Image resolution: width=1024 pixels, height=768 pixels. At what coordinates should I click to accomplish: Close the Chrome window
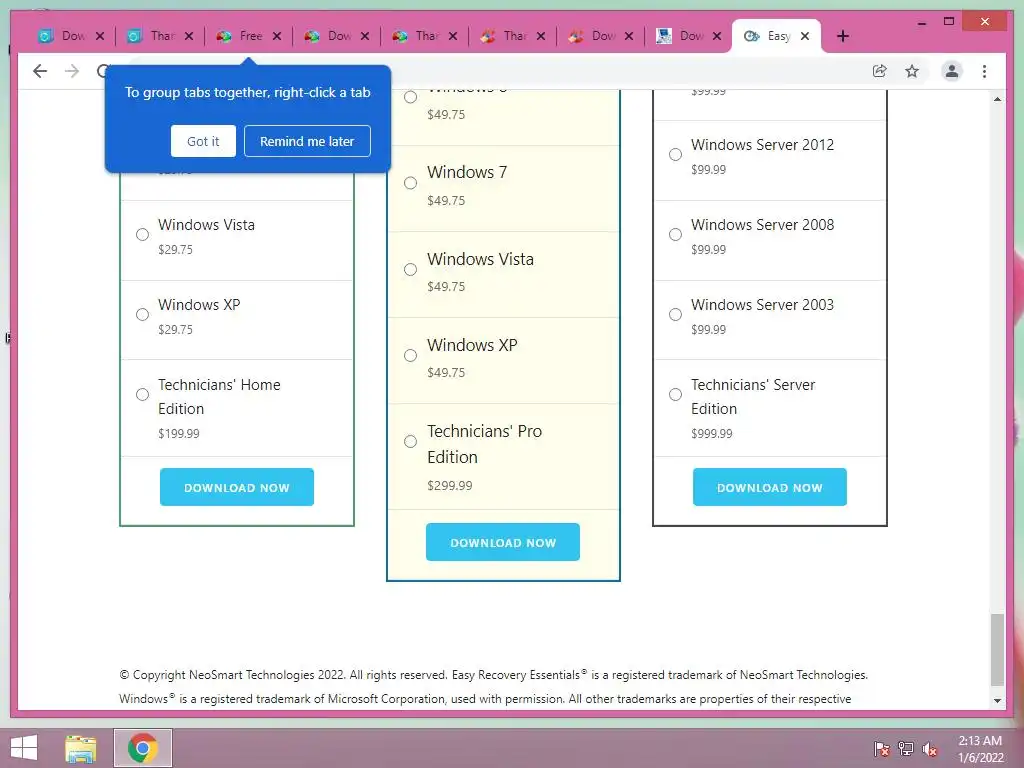(x=985, y=22)
